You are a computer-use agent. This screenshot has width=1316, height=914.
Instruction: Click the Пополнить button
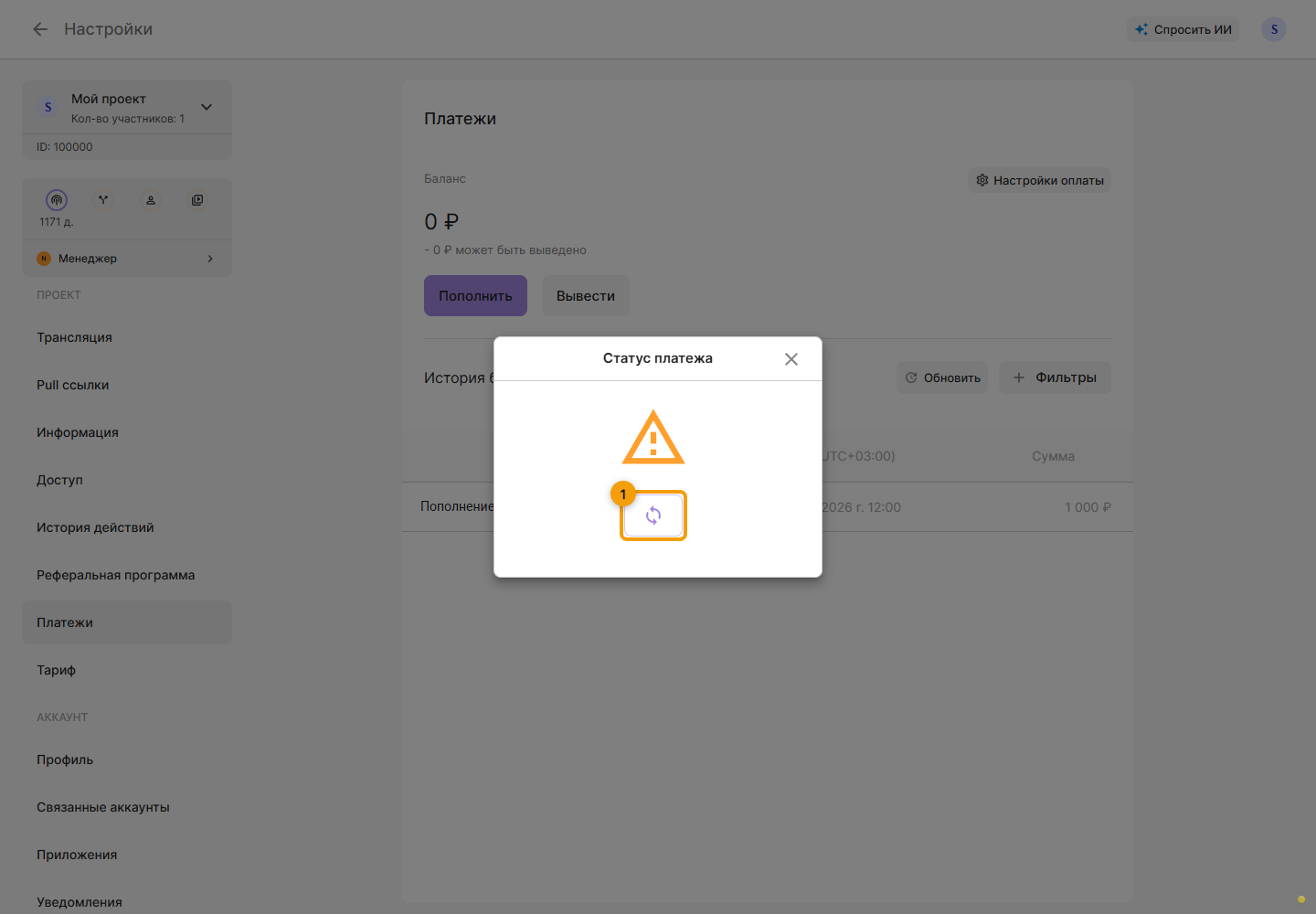click(x=475, y=296)
